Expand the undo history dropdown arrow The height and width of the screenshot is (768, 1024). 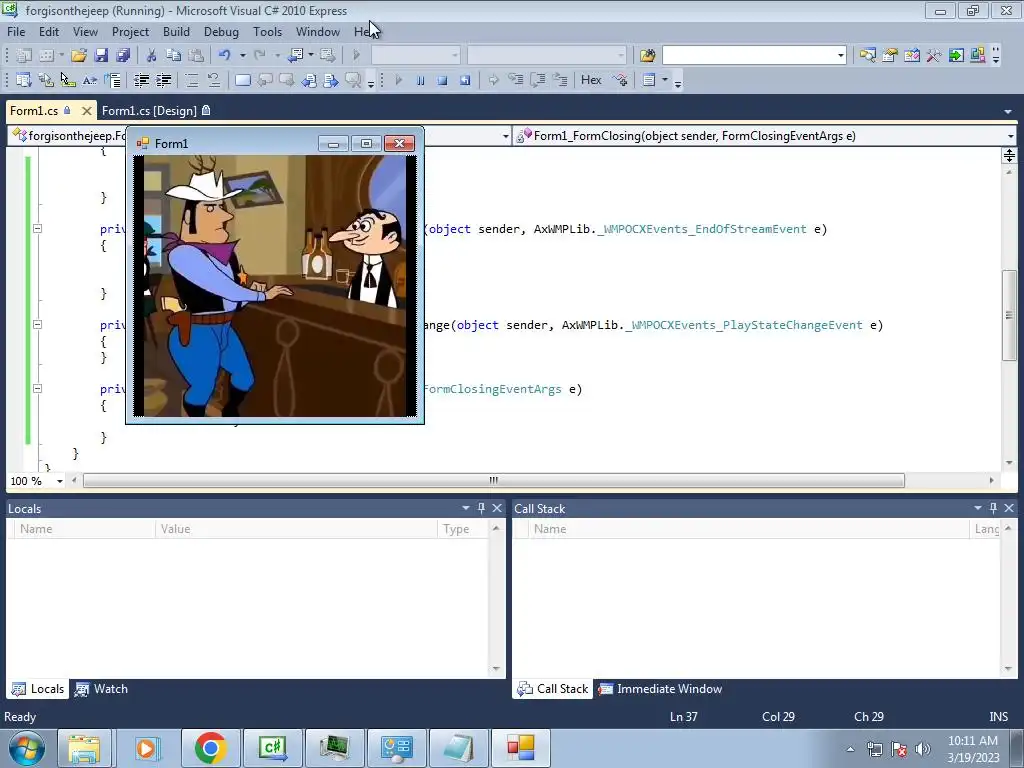click(x=242, y=56)
